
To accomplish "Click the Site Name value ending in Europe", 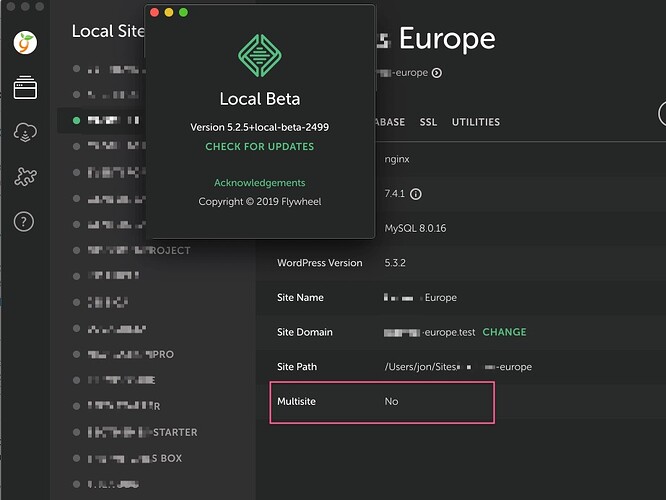I will click(x=420, y=298).
